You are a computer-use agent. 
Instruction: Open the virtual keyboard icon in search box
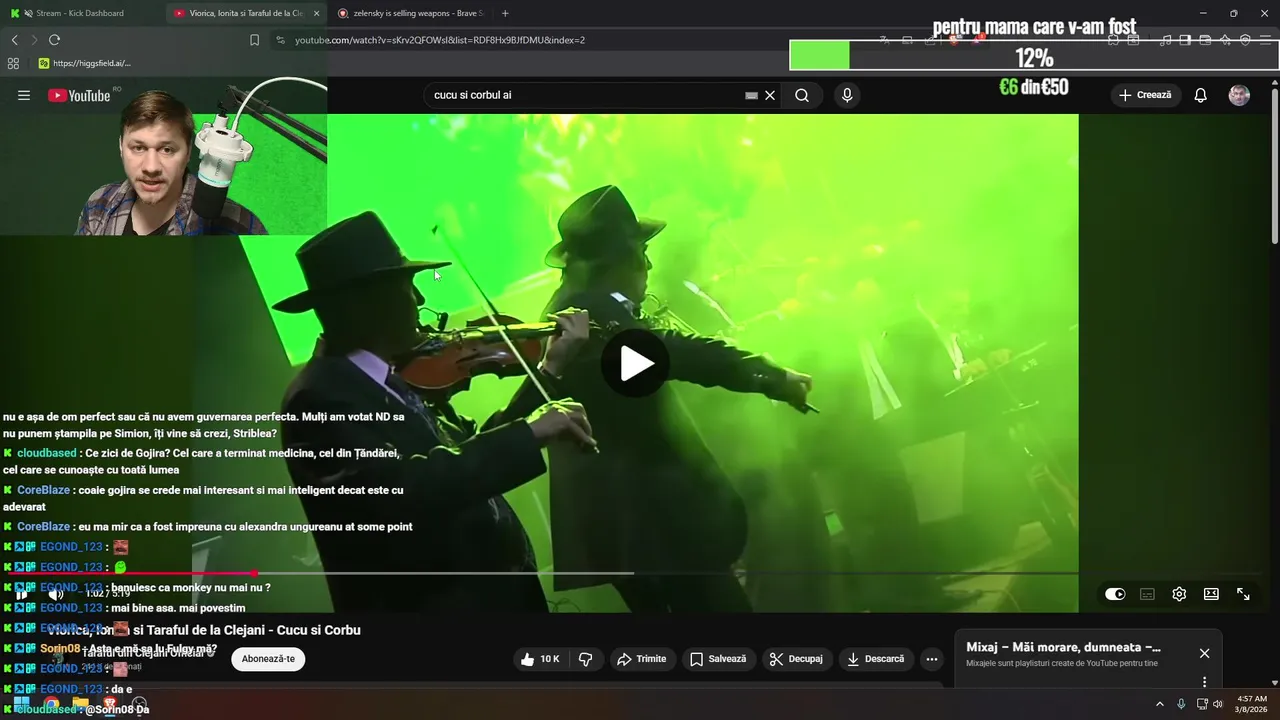coord(751,95)
